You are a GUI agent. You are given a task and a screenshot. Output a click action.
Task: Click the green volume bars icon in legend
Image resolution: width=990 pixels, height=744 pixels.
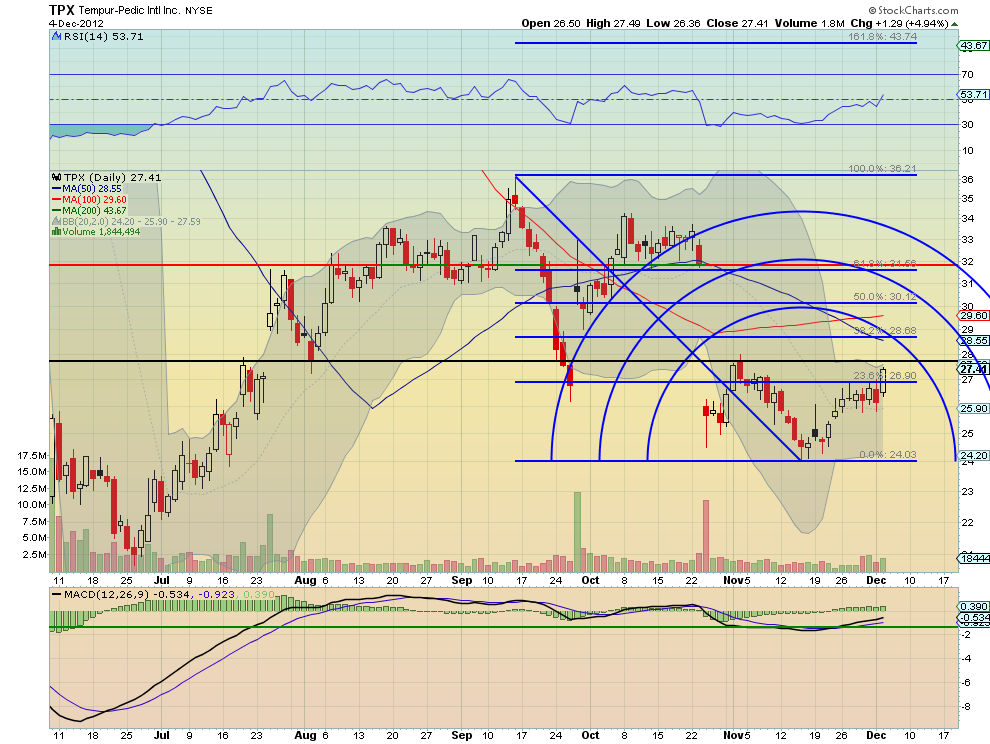click(56, 232)
